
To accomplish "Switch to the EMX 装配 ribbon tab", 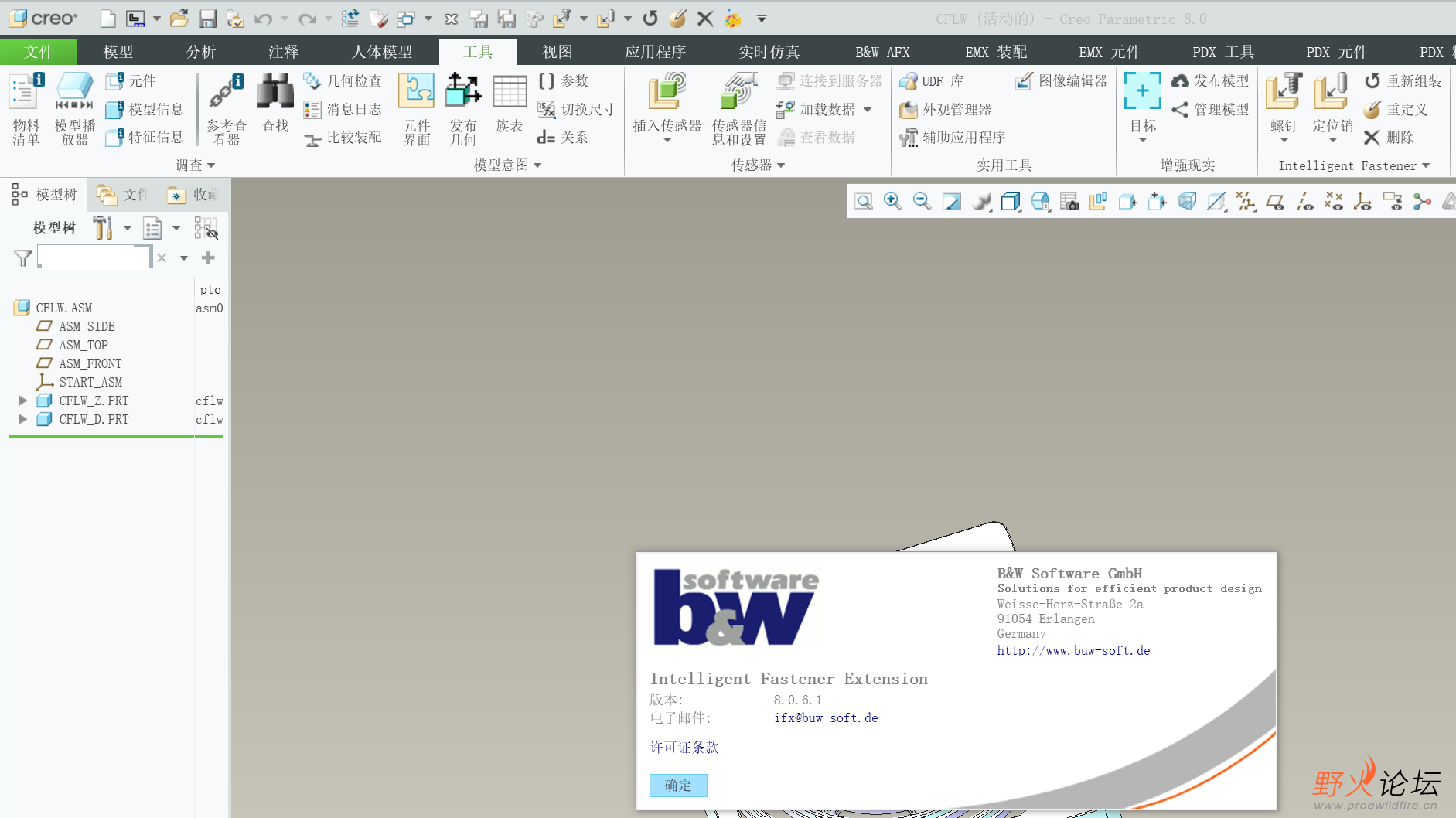I will point(996,52).
